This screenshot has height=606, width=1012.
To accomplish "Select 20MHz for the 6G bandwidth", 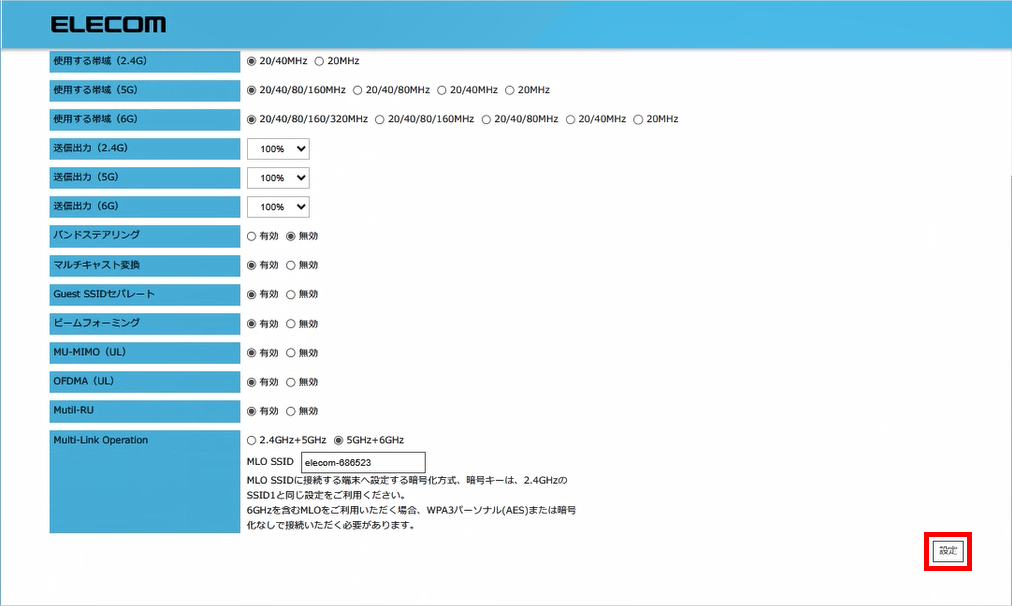I will click(638, 119).
